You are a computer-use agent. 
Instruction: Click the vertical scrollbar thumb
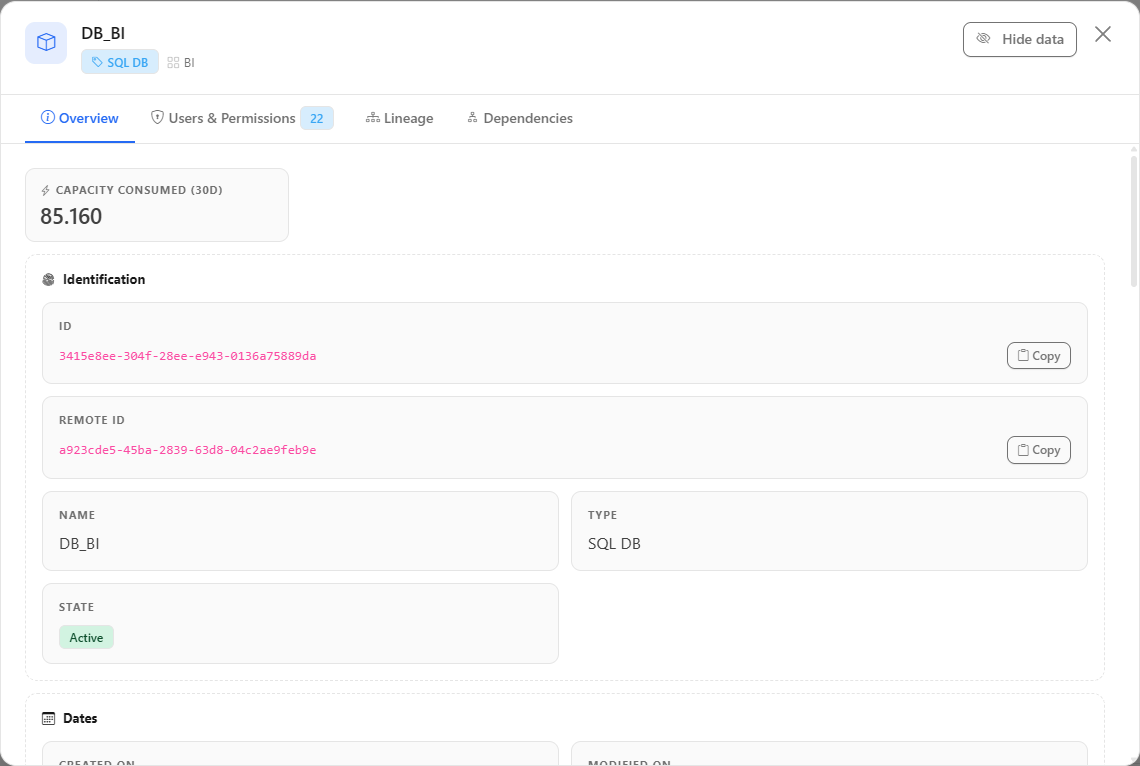(1133, 221)
